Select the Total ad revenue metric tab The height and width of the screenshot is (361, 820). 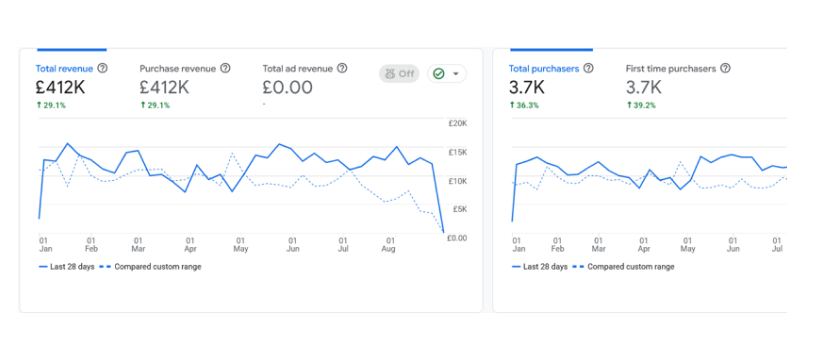[x=298, y=69]
